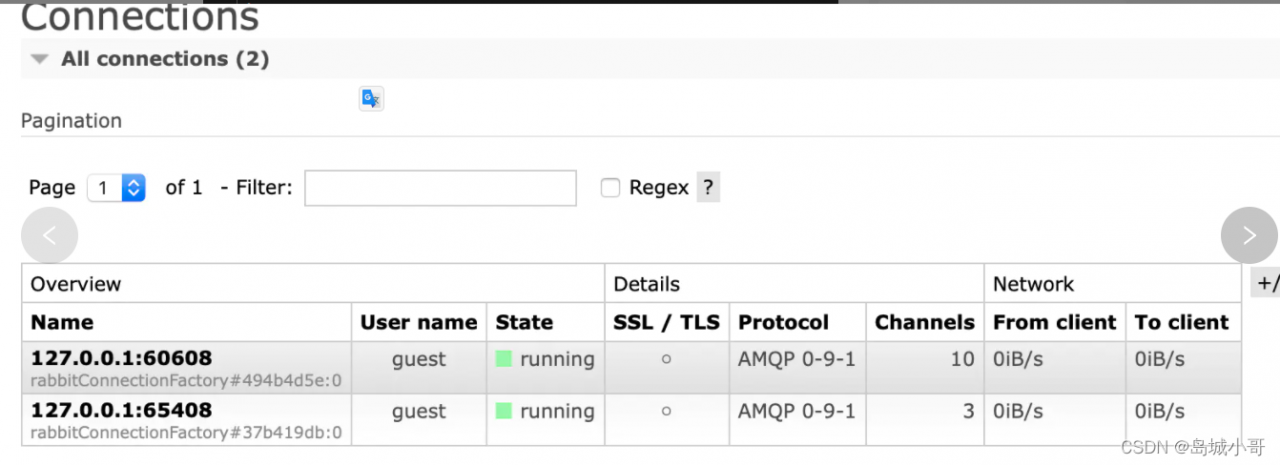Click the next image arrow button

pyautogui.click(x=1249, y=236)
